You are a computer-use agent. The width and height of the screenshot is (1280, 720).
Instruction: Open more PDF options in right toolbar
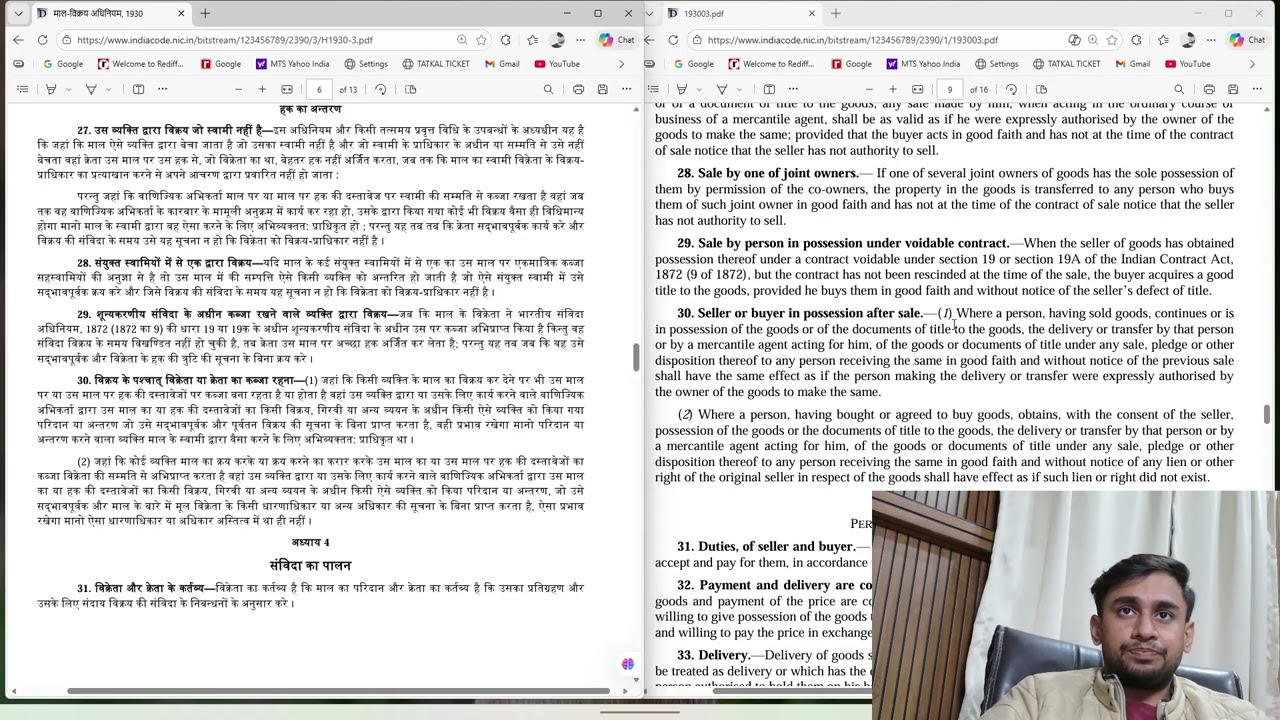pos(1257,89)
